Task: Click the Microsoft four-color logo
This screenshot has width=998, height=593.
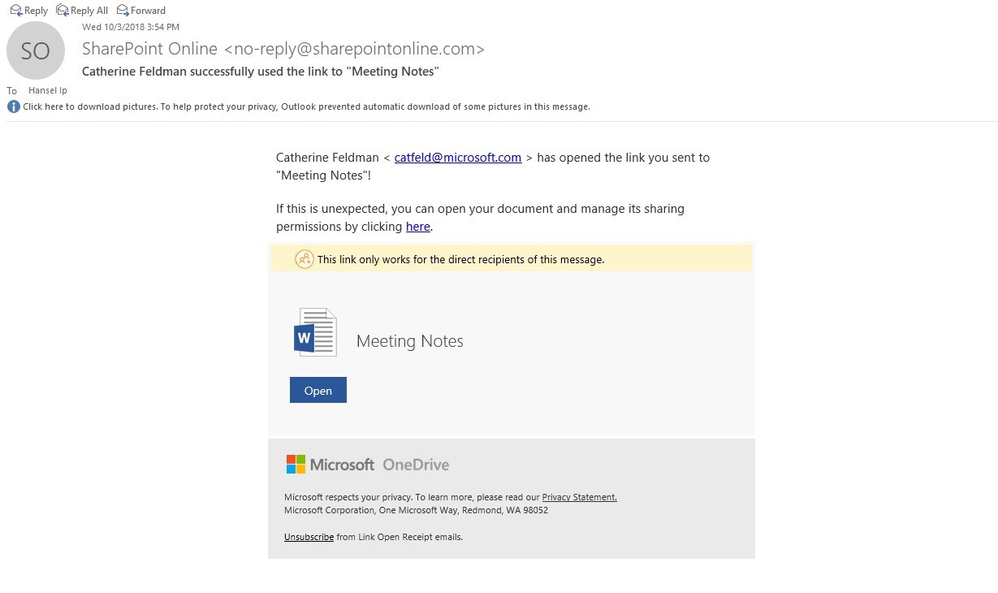Action: [x=295, y=464]
